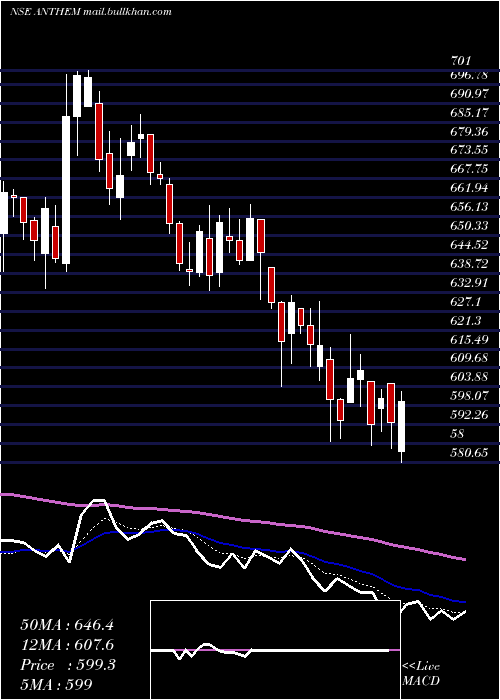Click the Price : 599.3 indicator text
Viewport: 500px width, 700px height.
coord(68,665)
